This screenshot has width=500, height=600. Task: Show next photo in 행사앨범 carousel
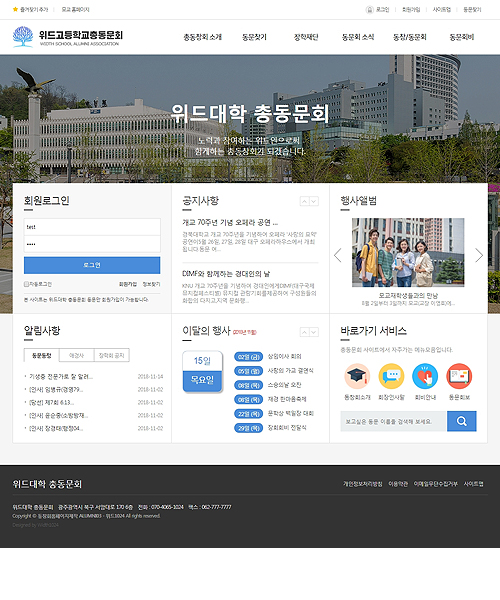(479, 255)
